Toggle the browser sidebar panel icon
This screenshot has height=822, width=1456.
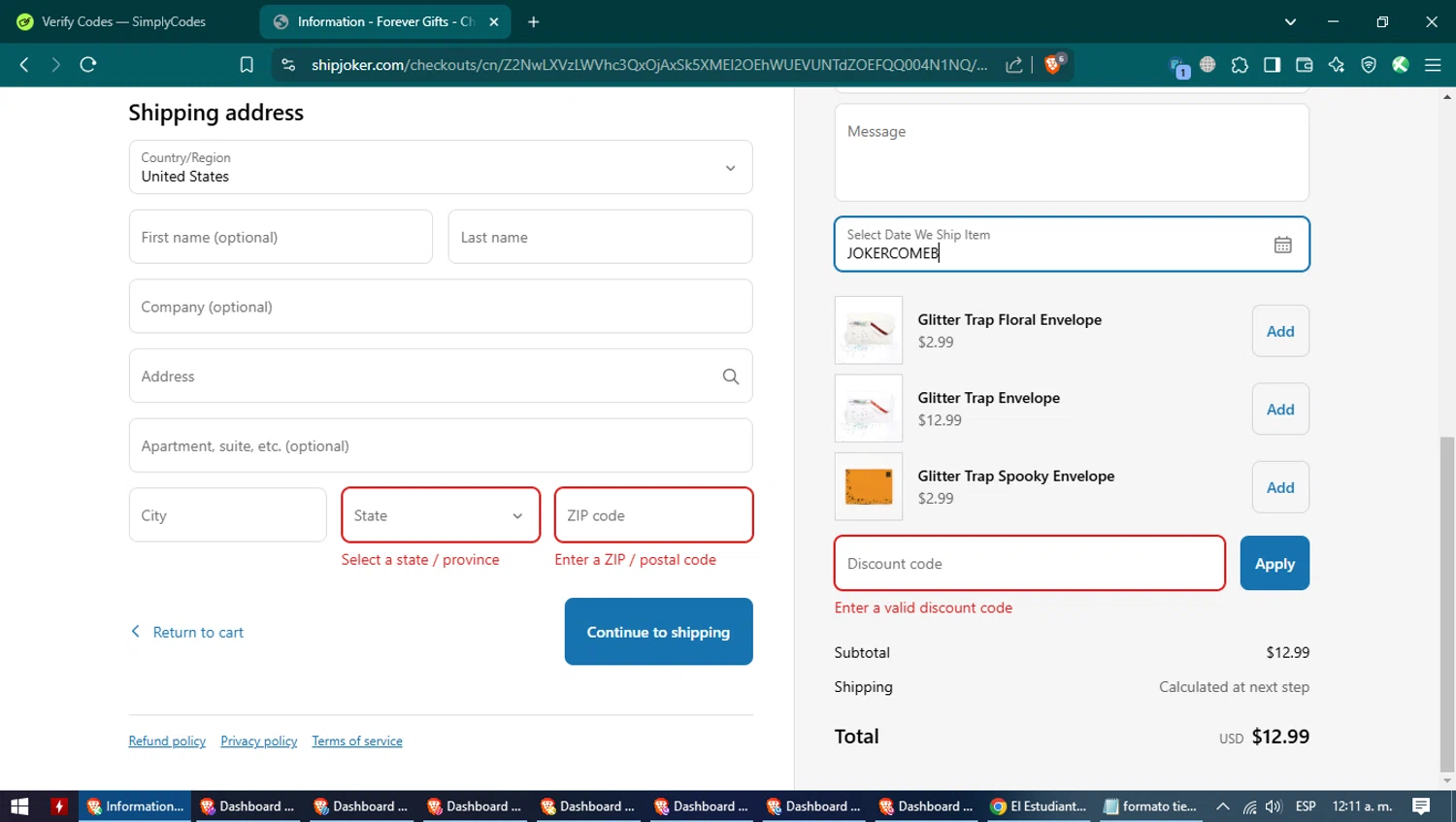tap(1272, 65)
